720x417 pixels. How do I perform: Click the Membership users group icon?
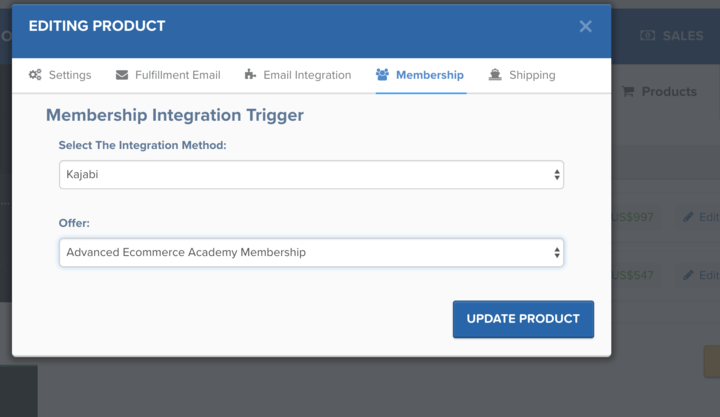382,75
